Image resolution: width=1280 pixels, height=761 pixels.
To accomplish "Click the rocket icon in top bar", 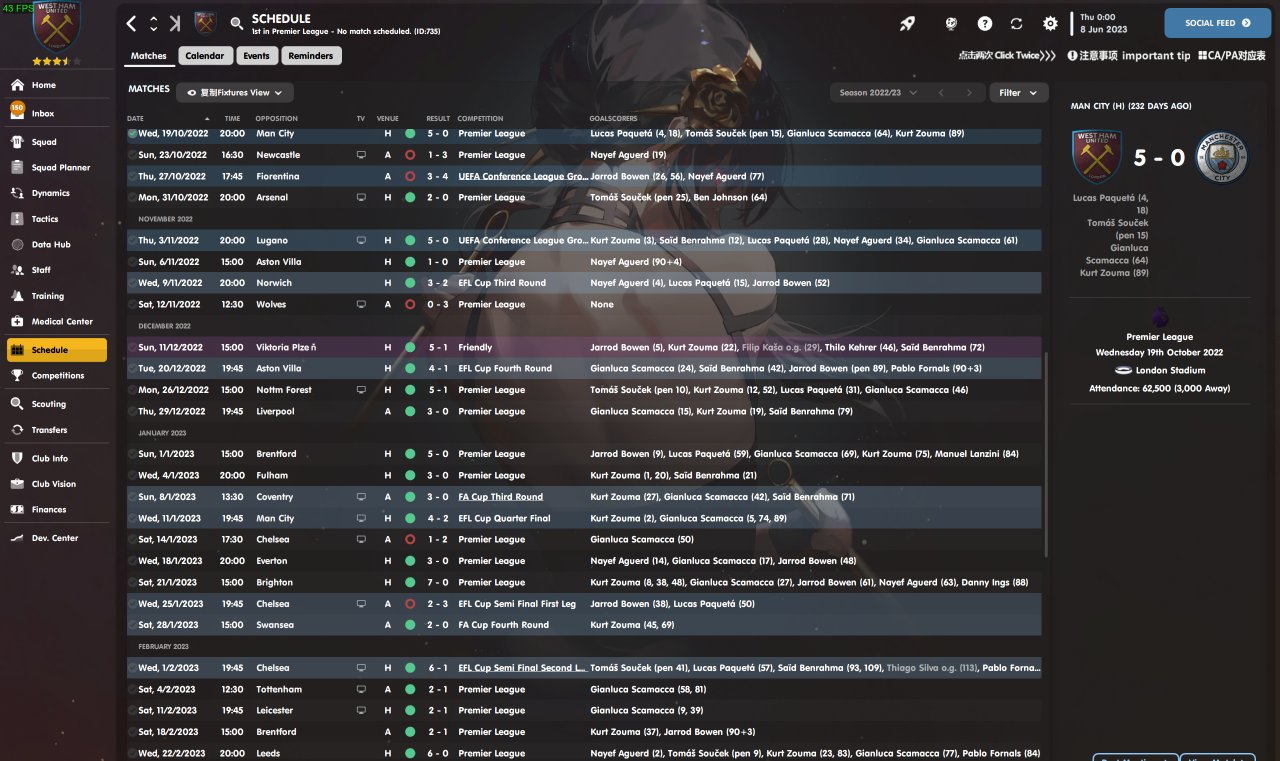I will (x=907, y=23).
